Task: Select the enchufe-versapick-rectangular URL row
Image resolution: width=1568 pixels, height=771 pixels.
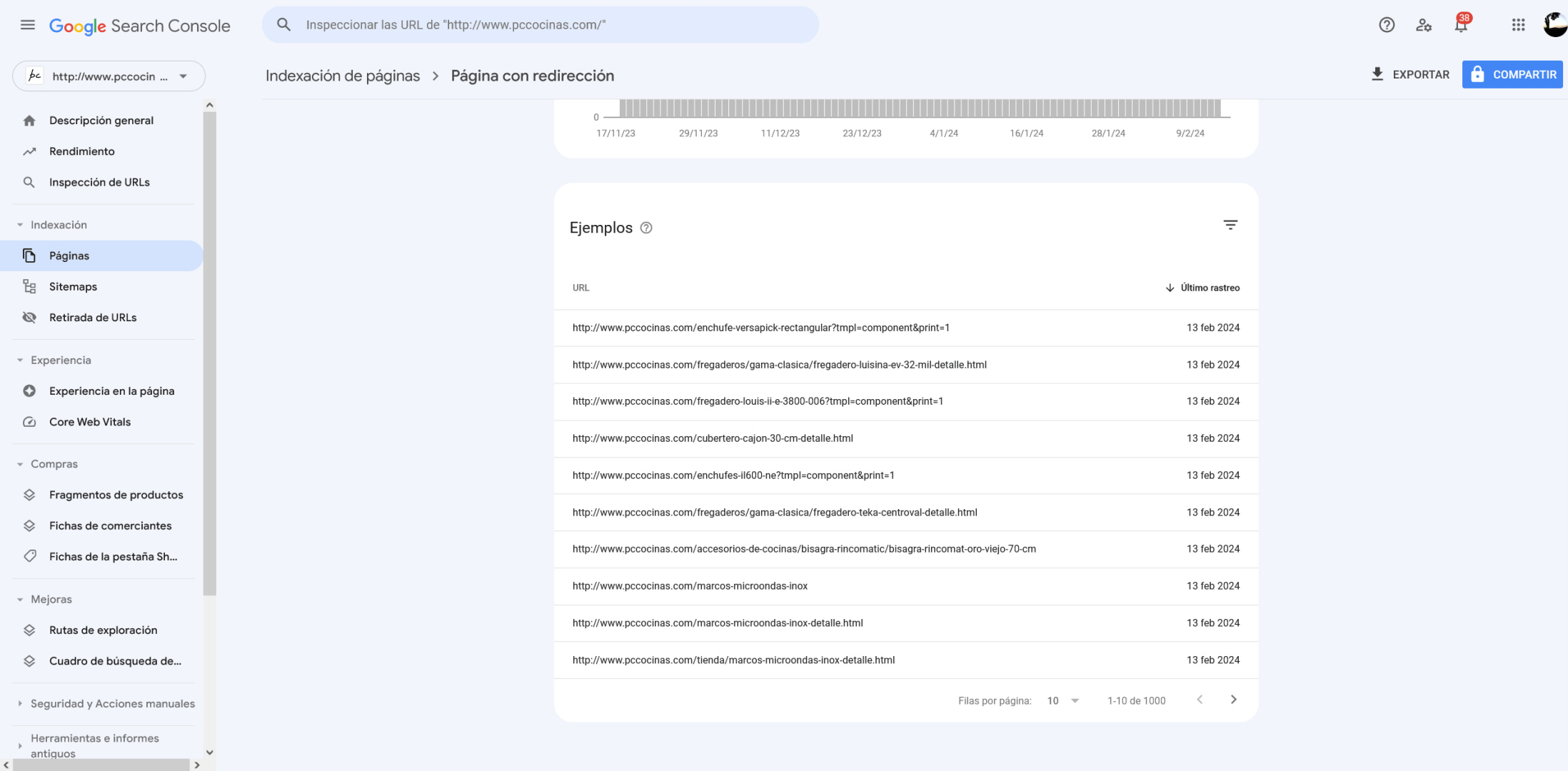Action: (x=905, y=328)
